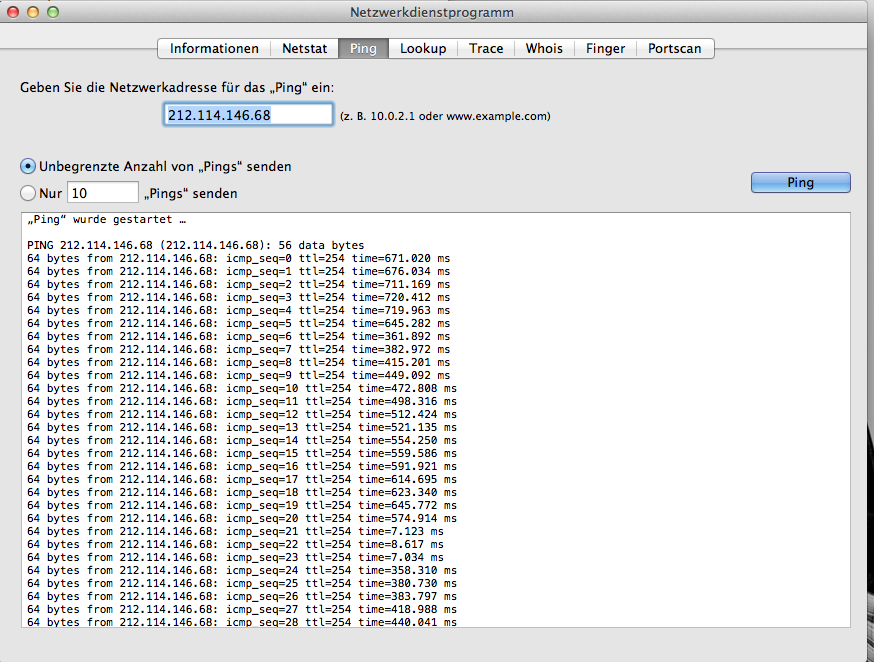This screenshot has width=874, height=662.
Task: Select unlimited pings radio option
Action: (x=28, y=166)
